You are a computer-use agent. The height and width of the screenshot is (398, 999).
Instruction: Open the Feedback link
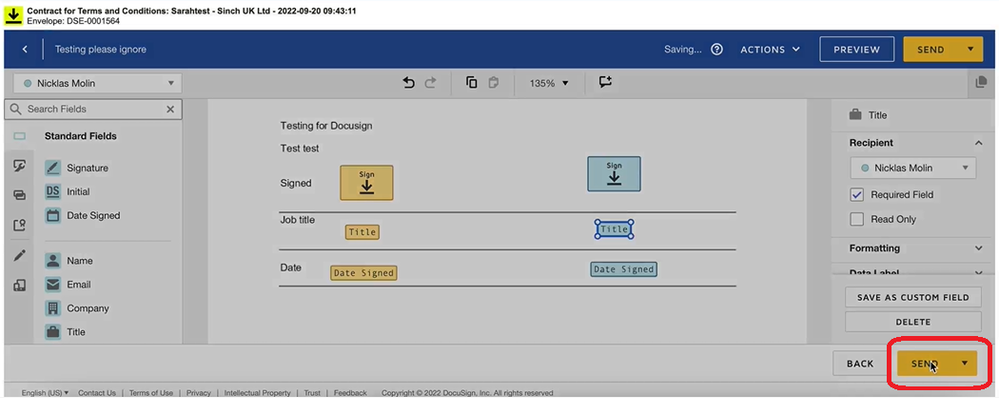[350, 393]
